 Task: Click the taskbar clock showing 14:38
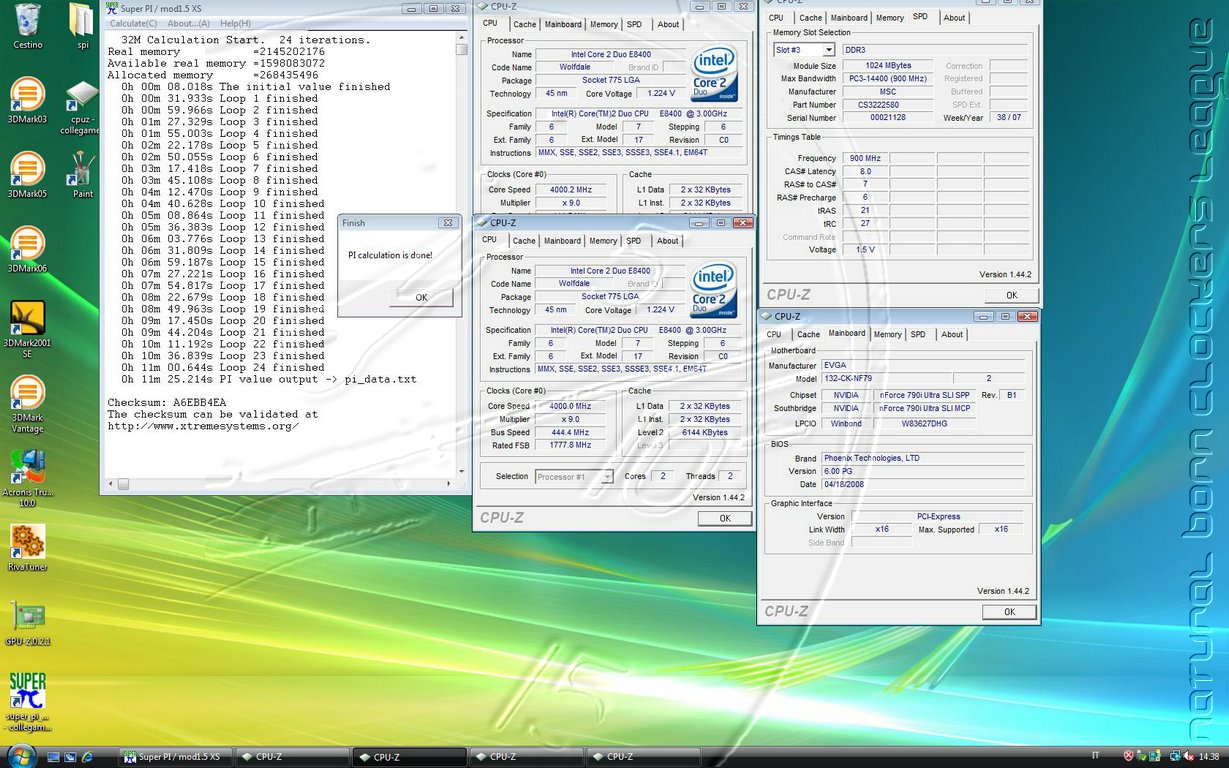(x=1209, y=757)
